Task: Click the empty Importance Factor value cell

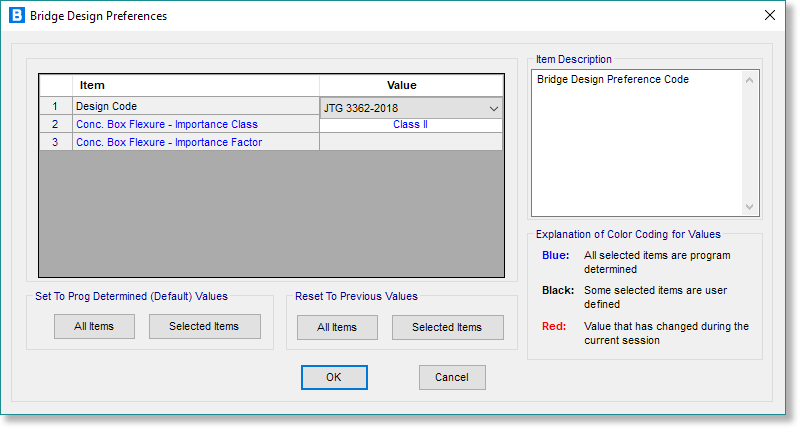Action: click(x=410, y=142)
